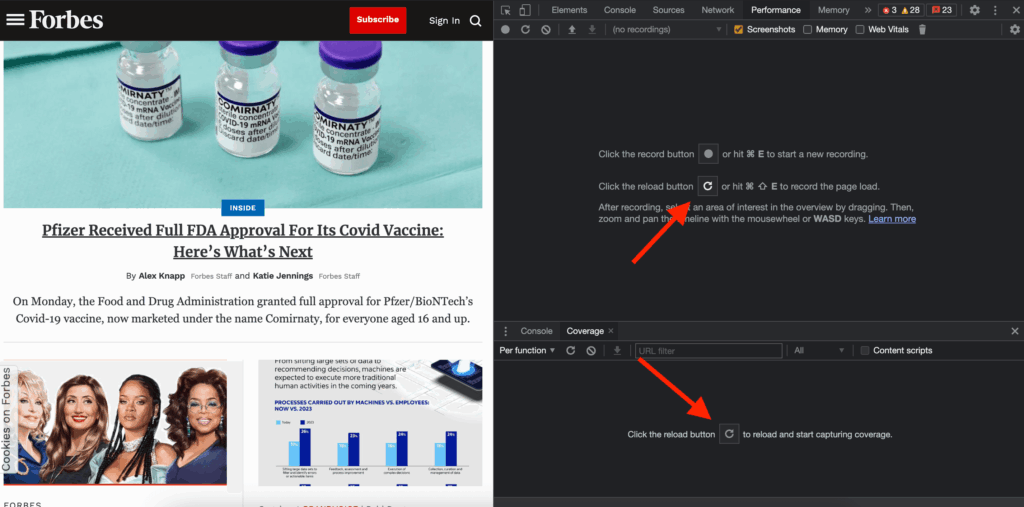
Task: Open the Pfizer FDA Approval headline
Action: pyautogui.click(x=243, y=241)
